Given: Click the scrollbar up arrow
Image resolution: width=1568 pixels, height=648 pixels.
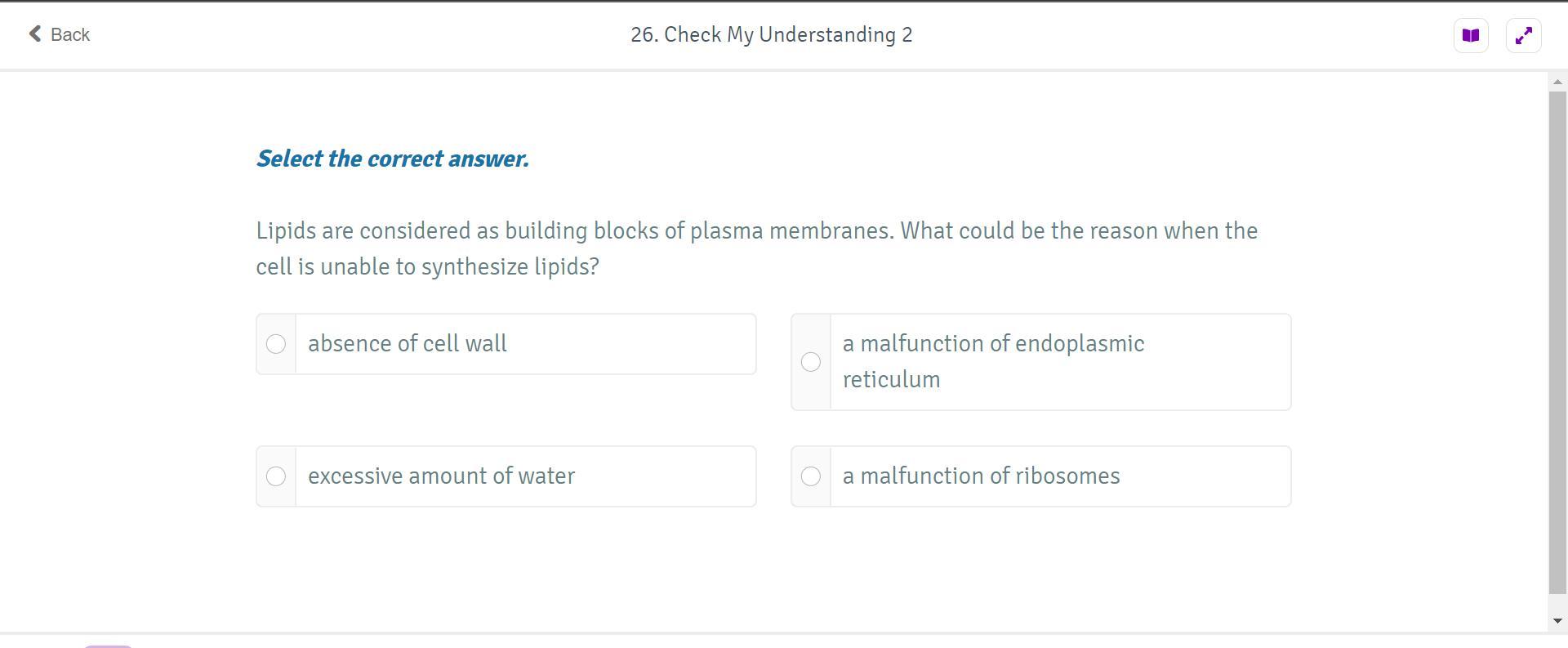Looking at the screenshot, I should click(1557, 82).
